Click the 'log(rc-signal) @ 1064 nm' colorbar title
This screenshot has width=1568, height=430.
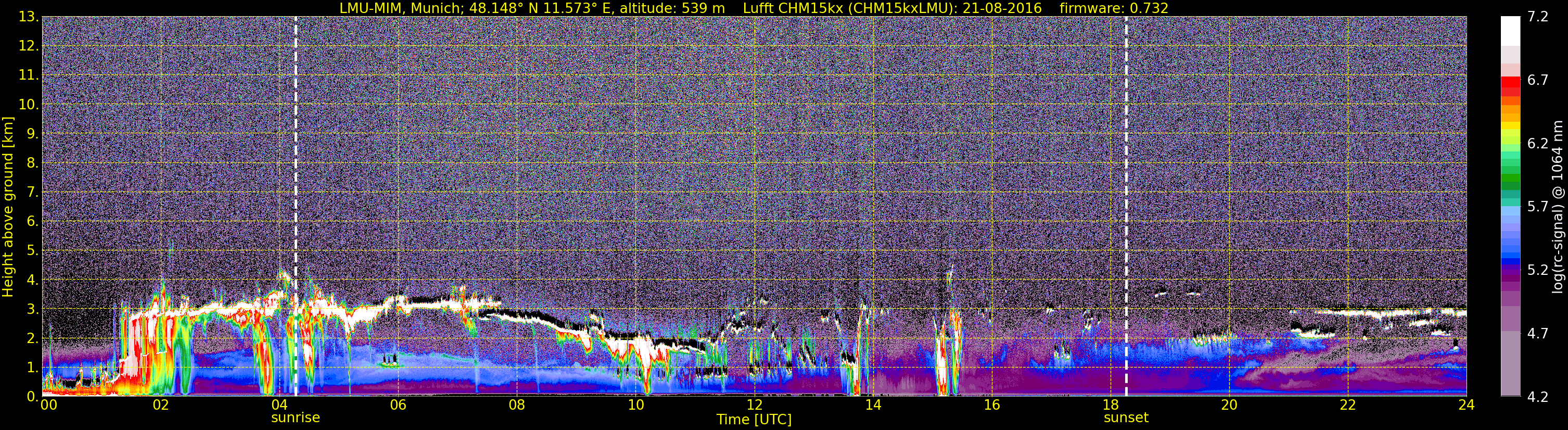pyautogui.click(x=1557, y=207)
